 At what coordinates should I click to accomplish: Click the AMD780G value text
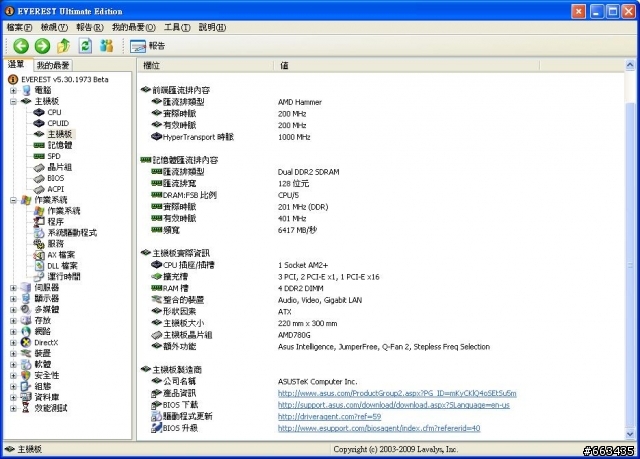tap(294, 335)
